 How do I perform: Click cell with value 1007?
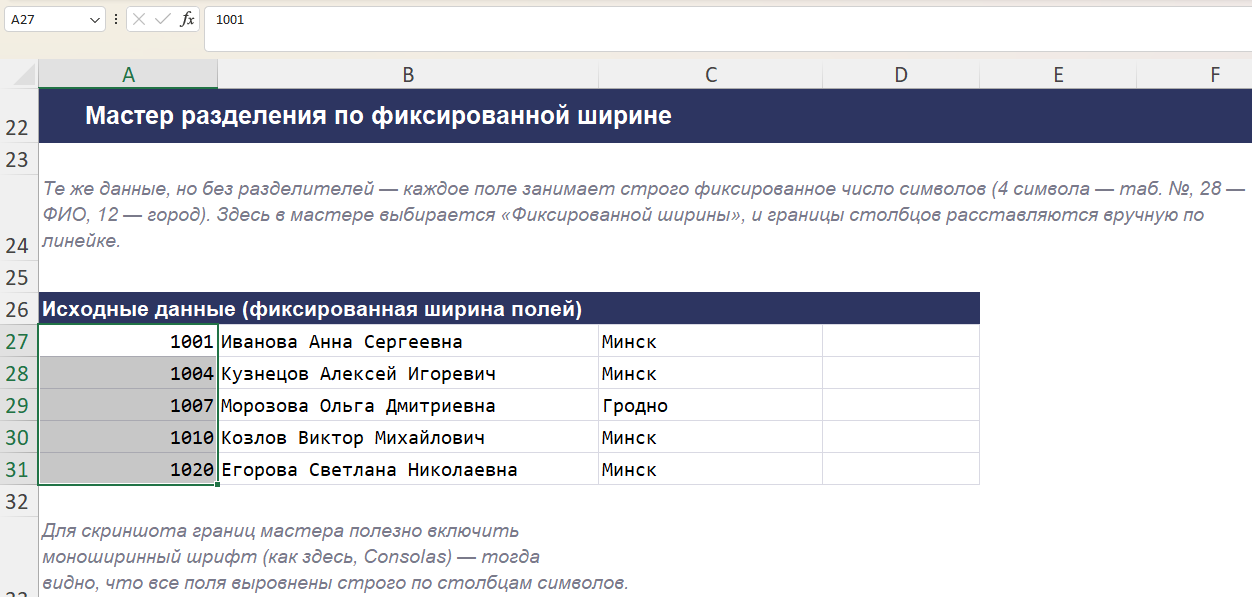click(128, 405)
